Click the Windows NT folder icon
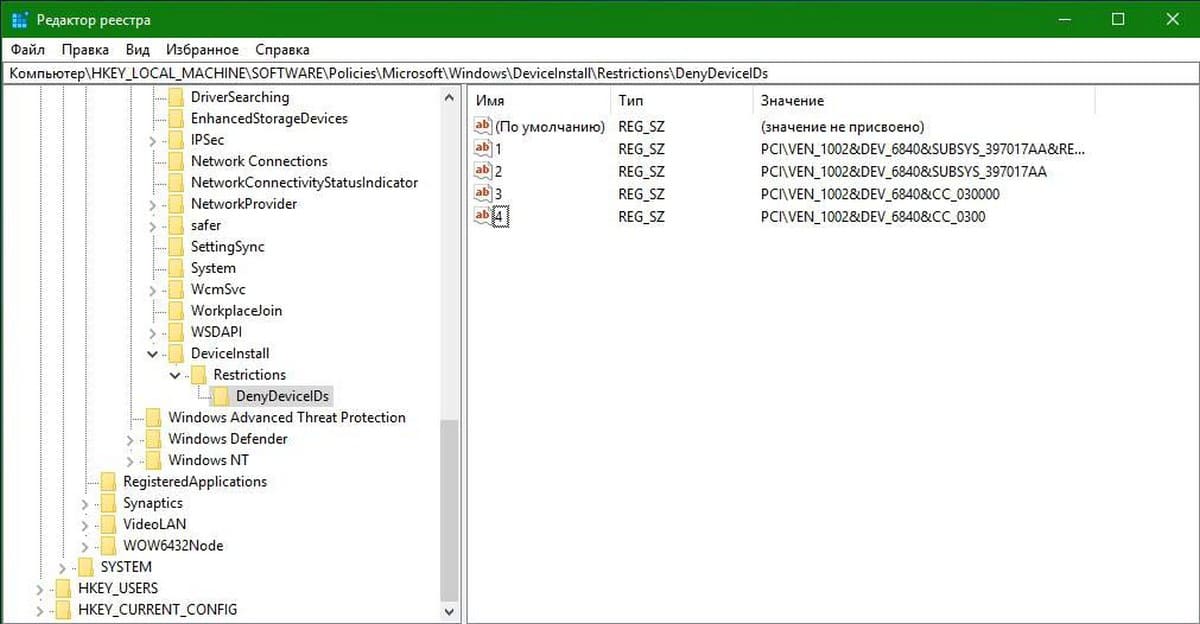This screenshot has width=1200, height=624. coord(153,460)
